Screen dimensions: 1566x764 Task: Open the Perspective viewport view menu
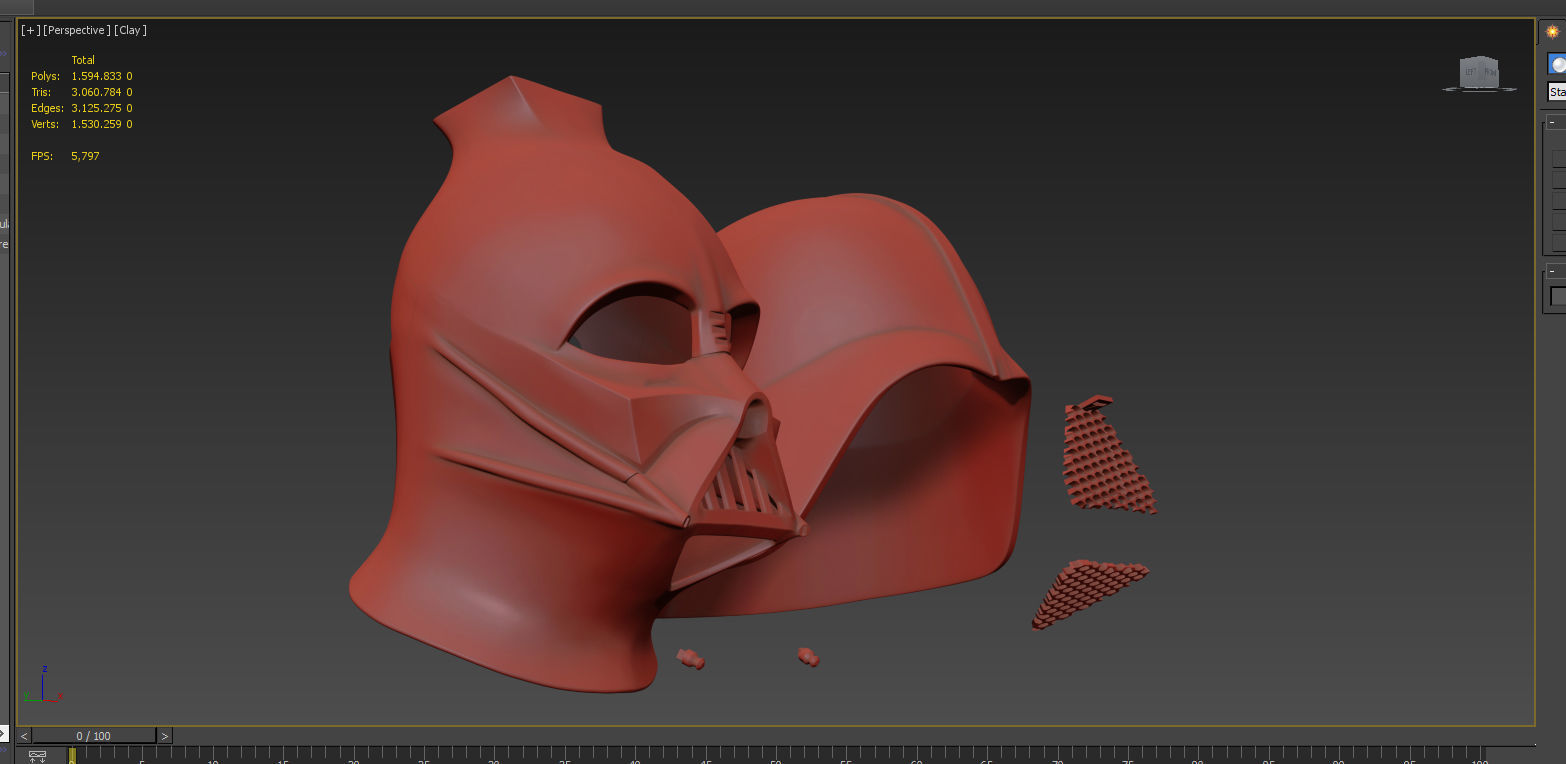77,30
